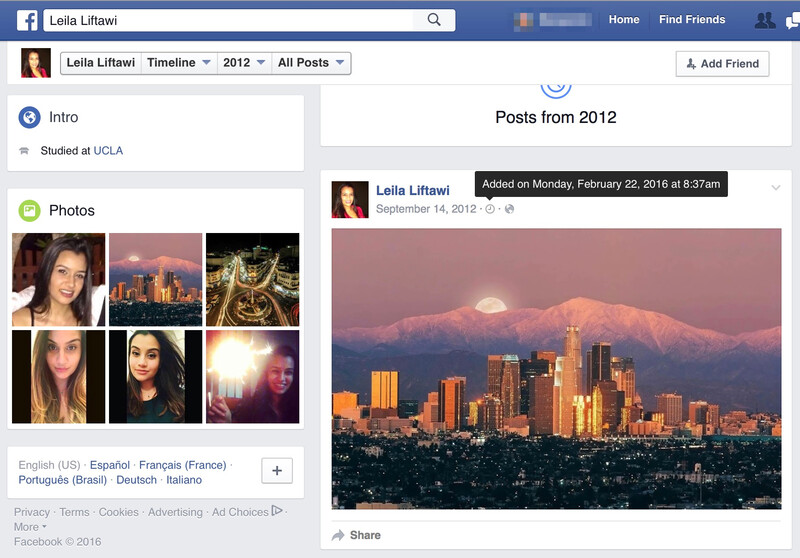Viewport: 800px width, 558px height.
Task: Go to Home in top navigation
Action: pos(624,20)
